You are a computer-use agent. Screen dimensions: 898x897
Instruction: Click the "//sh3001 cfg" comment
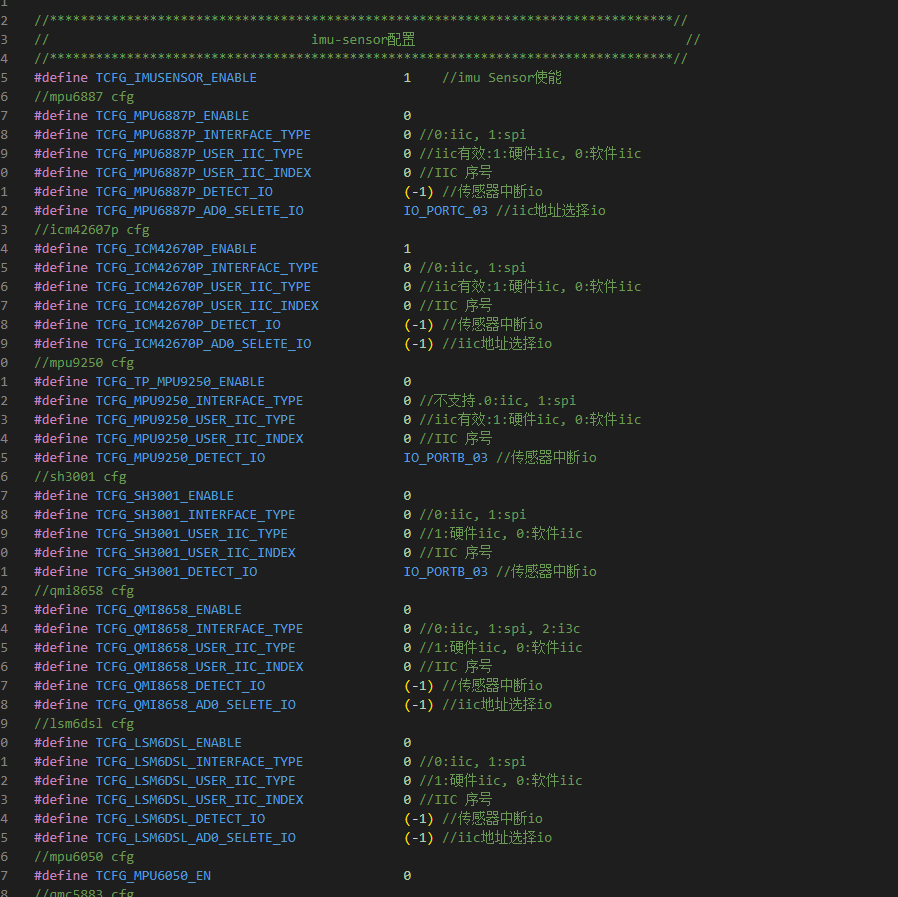click(x=80, y=477)
